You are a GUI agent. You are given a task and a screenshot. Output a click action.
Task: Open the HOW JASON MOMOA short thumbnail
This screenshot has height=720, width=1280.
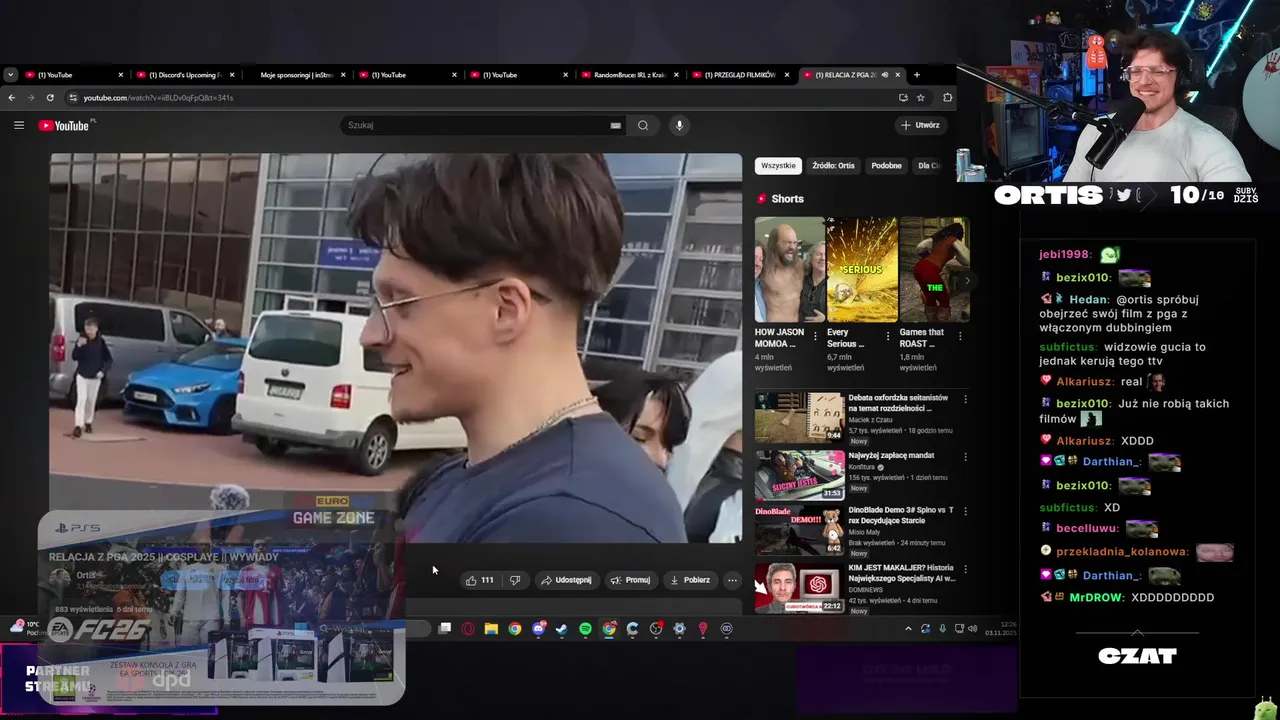pyautogui.click(x=790, y=269)
